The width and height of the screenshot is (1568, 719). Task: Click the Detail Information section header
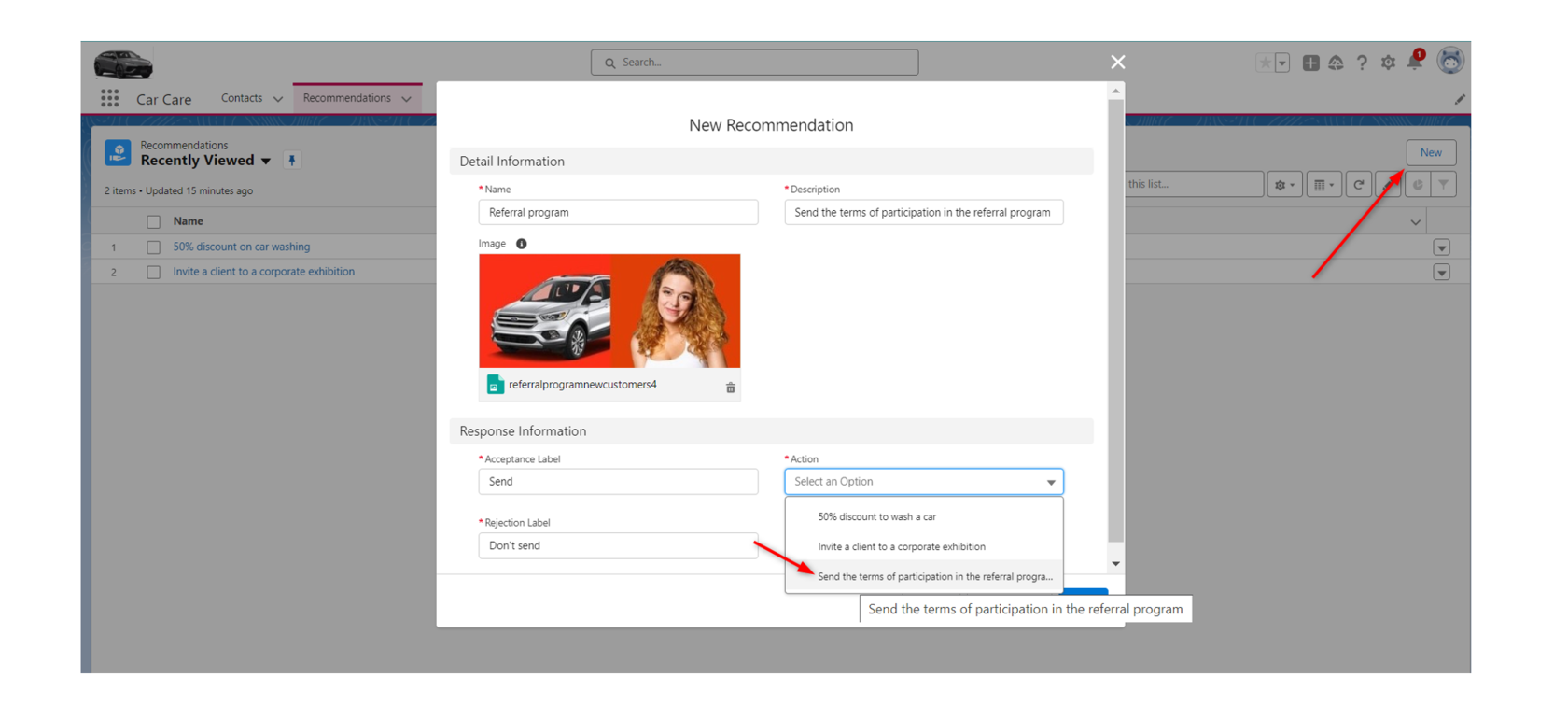pyautogui.click(x=771, y=162)
